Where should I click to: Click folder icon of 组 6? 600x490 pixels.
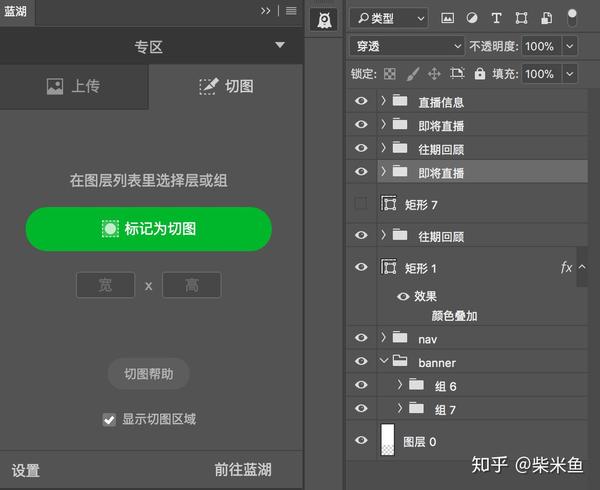coord(416,384)
